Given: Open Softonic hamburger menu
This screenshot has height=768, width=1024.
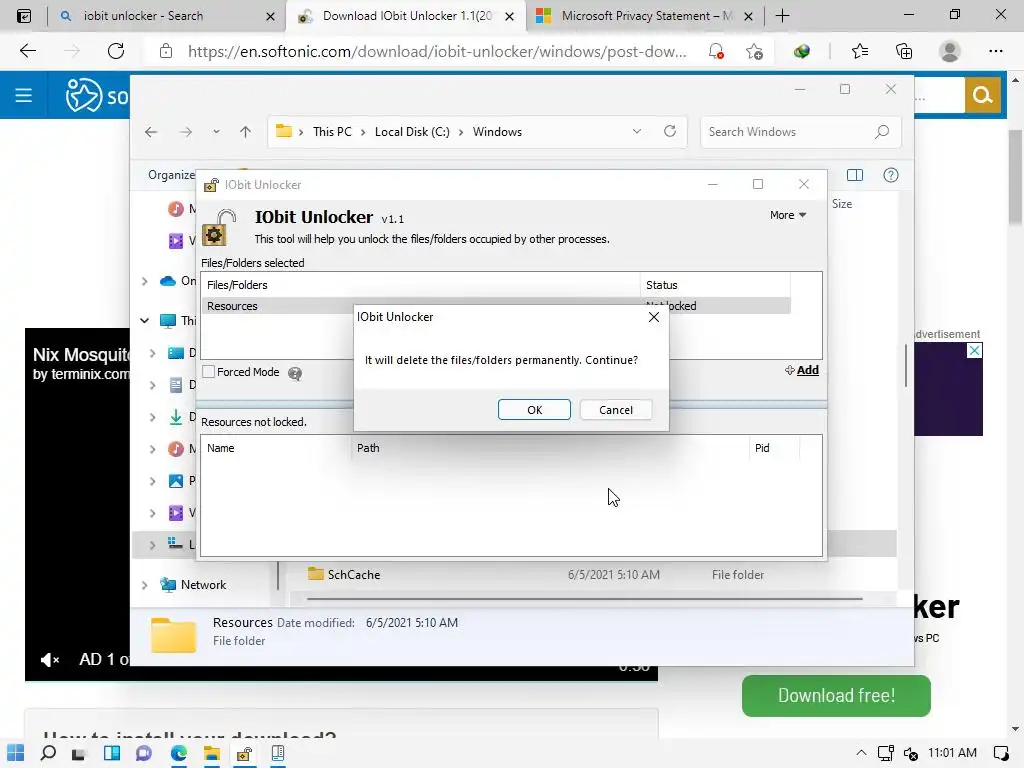Looking at the screenshot, I should tap(24, 95).
